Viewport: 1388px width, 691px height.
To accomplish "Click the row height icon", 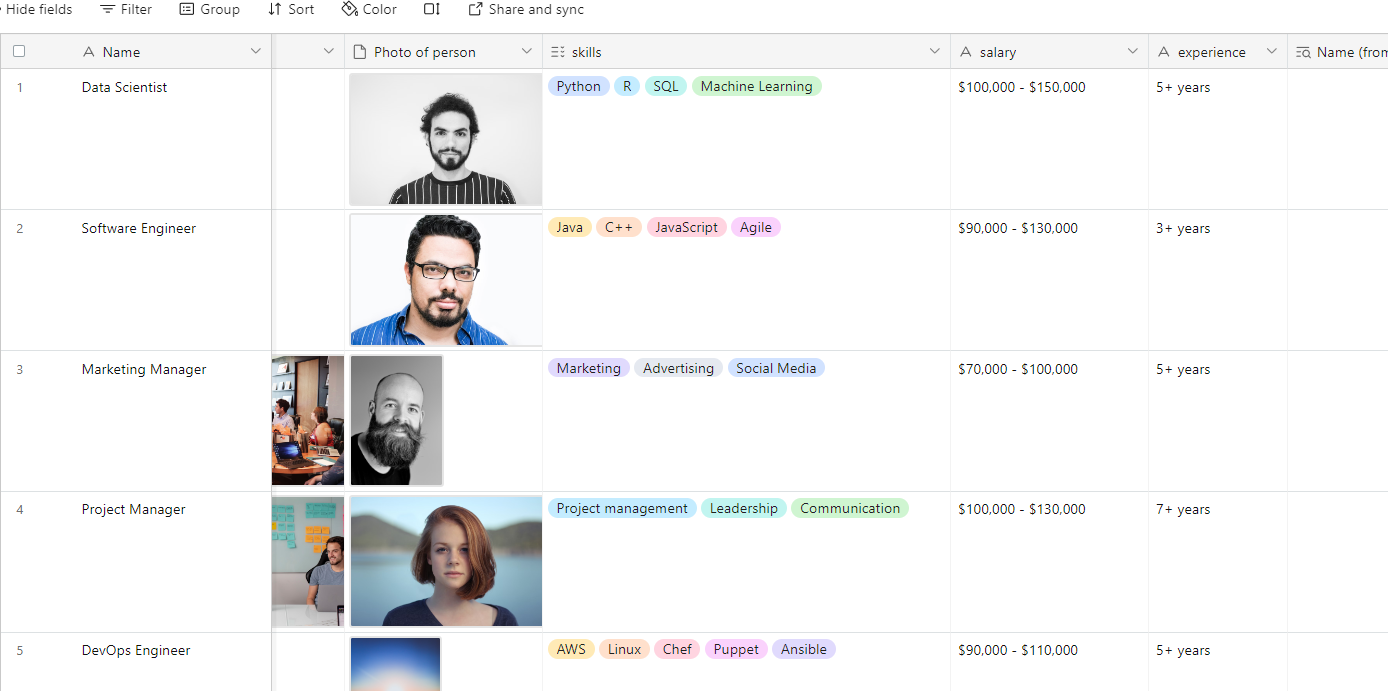I will coord(432,9).
